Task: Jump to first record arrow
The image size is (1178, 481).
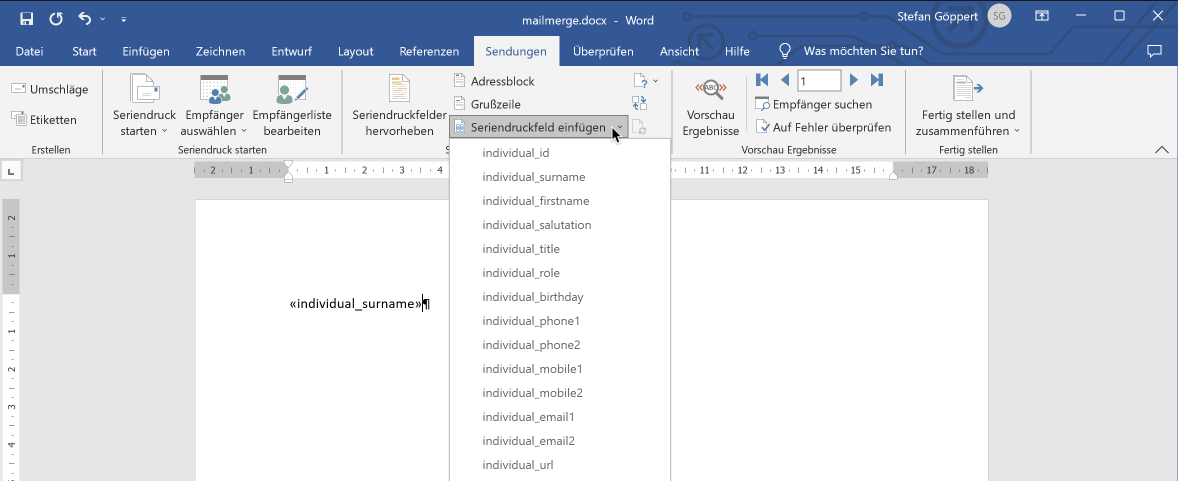Action: point(762,80)
